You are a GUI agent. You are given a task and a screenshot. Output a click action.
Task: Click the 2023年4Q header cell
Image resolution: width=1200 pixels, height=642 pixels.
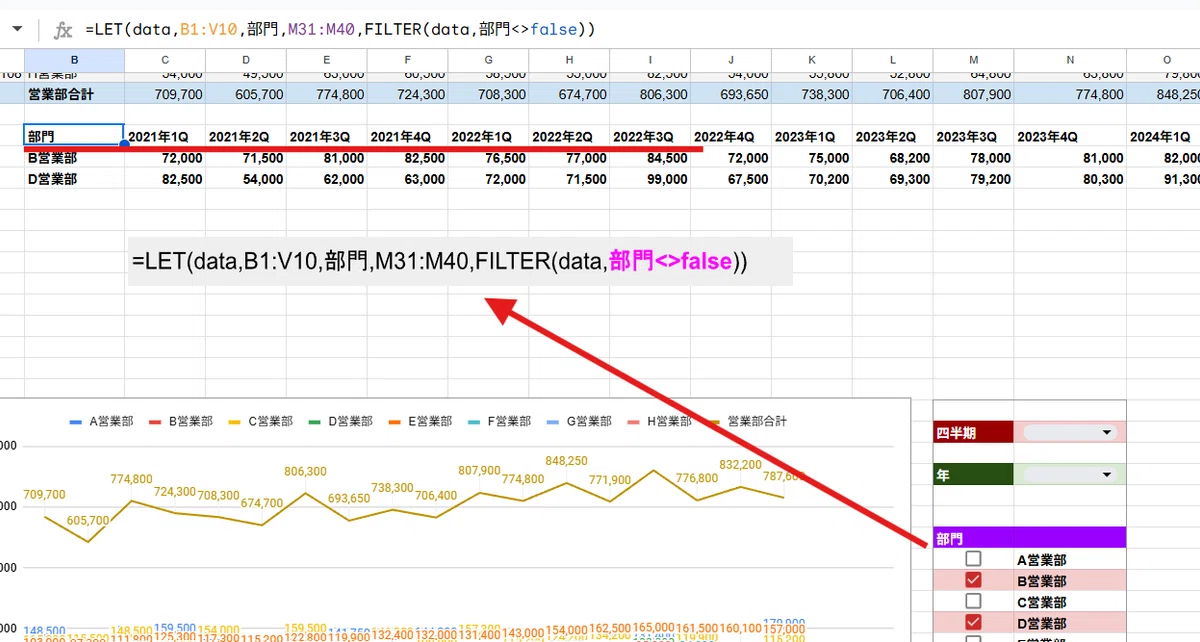point(1070,136)
